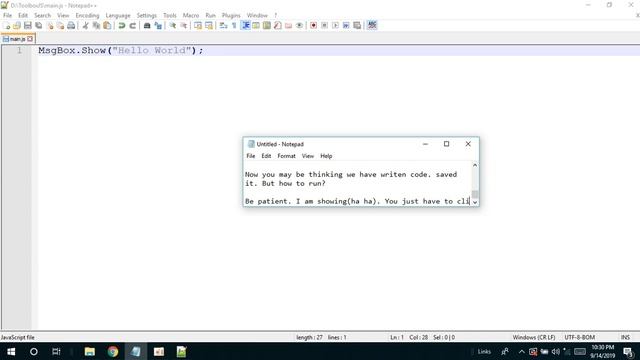The image size is (640, 360).
Task: Click the stop macro recording icon
Action: [324, 26]
